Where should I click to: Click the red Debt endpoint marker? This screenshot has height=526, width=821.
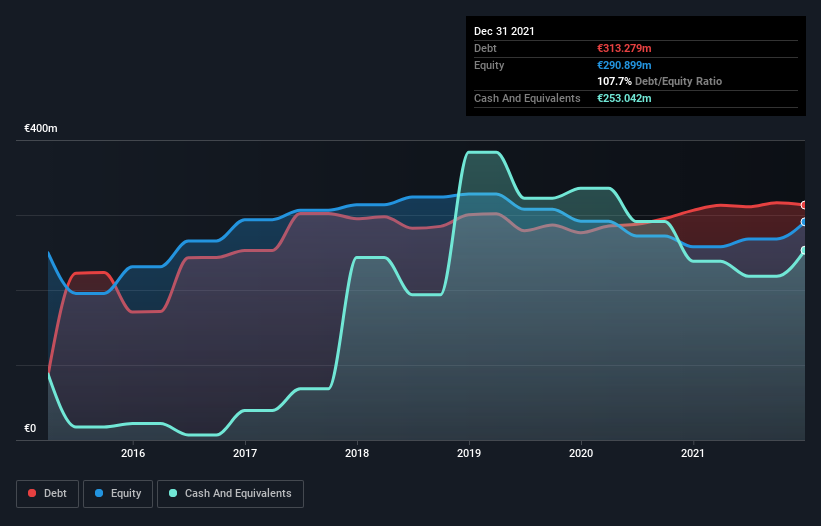804,205
